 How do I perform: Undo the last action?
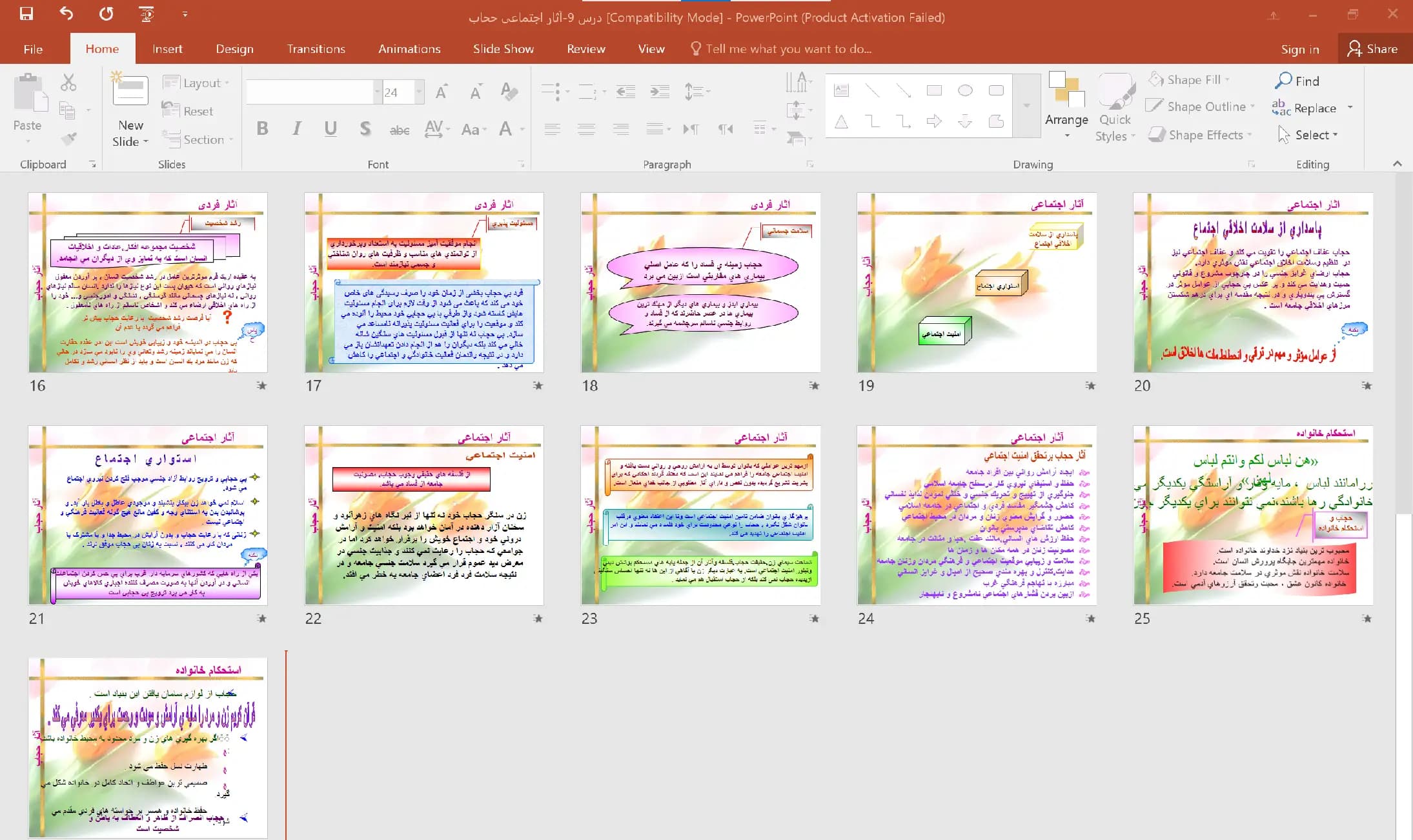[66, 14]
